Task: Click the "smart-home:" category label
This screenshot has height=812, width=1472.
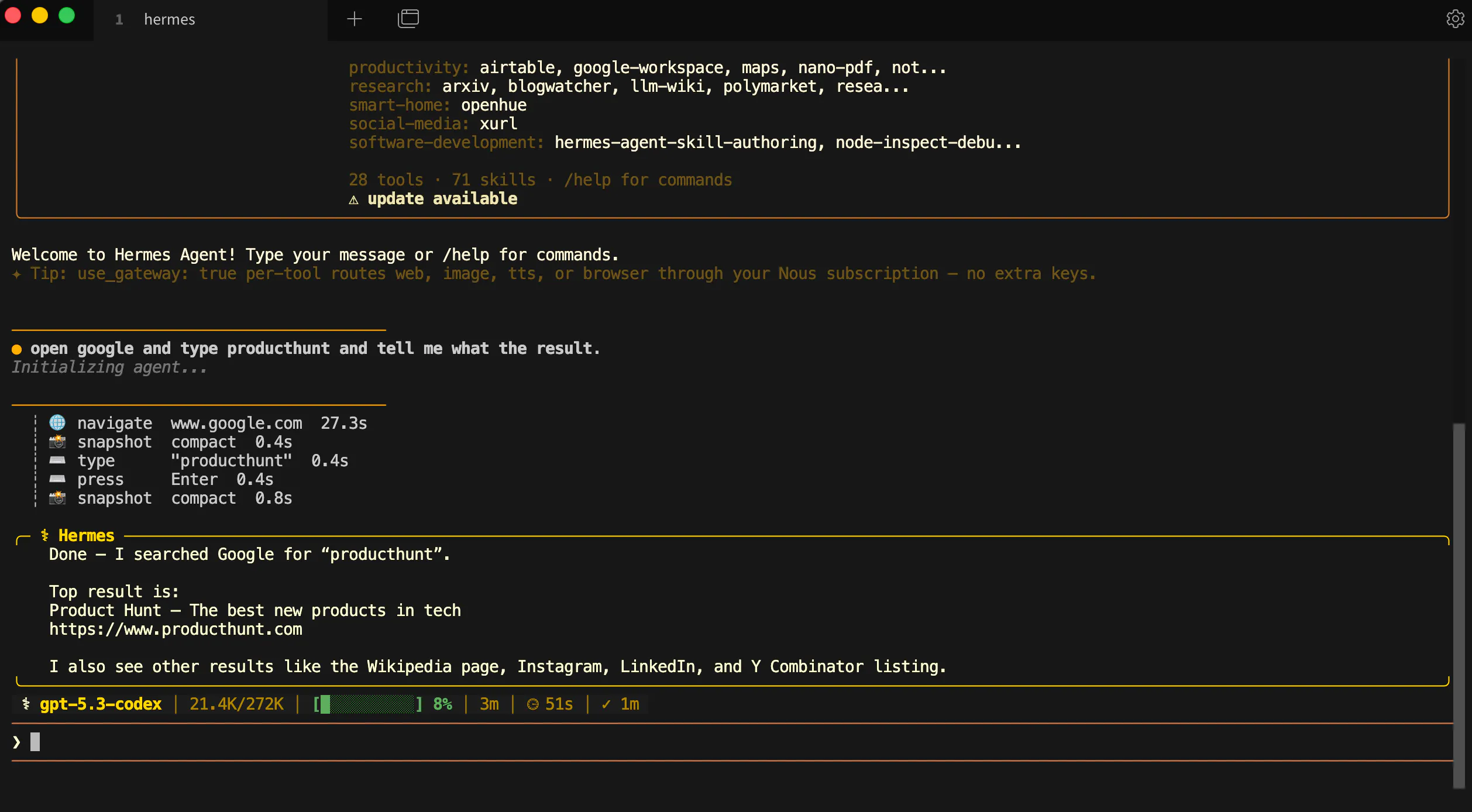Action: pyautogui.click(x=400, y=105)
